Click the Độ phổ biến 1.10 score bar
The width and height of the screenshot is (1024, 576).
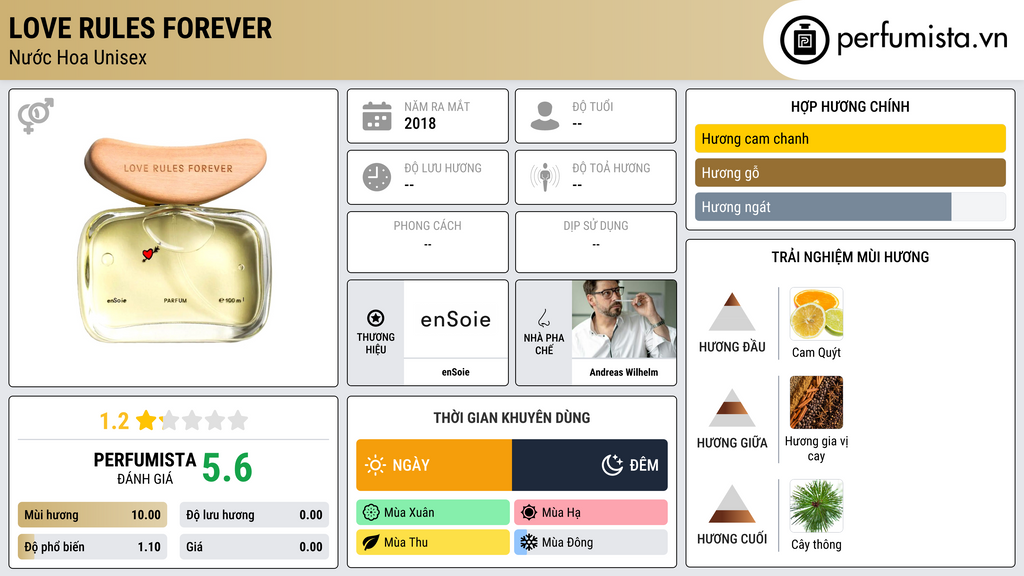pyautogui.click(x=93, y=547)
